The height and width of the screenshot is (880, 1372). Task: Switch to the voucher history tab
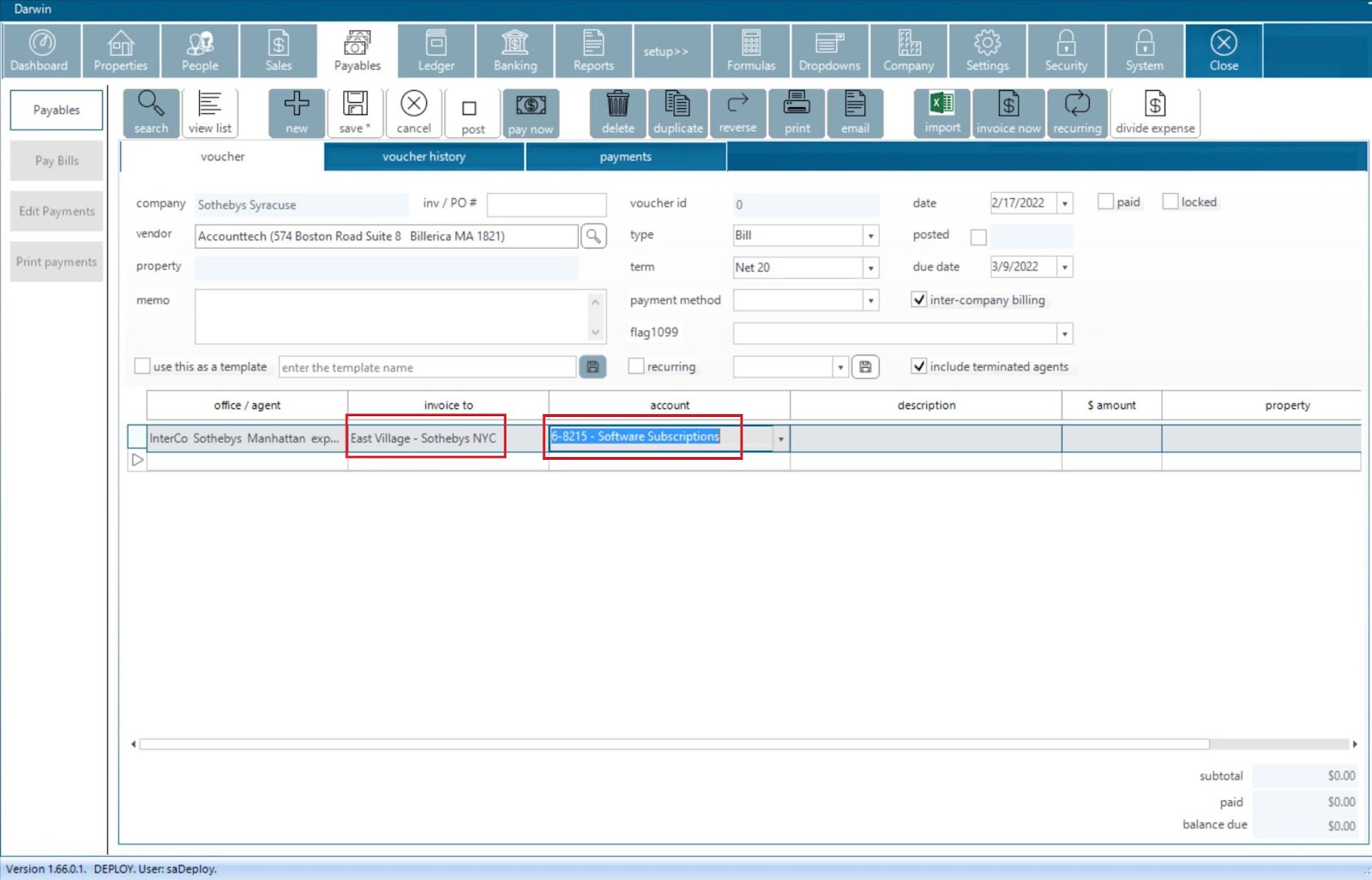click(x=424, y=157)
